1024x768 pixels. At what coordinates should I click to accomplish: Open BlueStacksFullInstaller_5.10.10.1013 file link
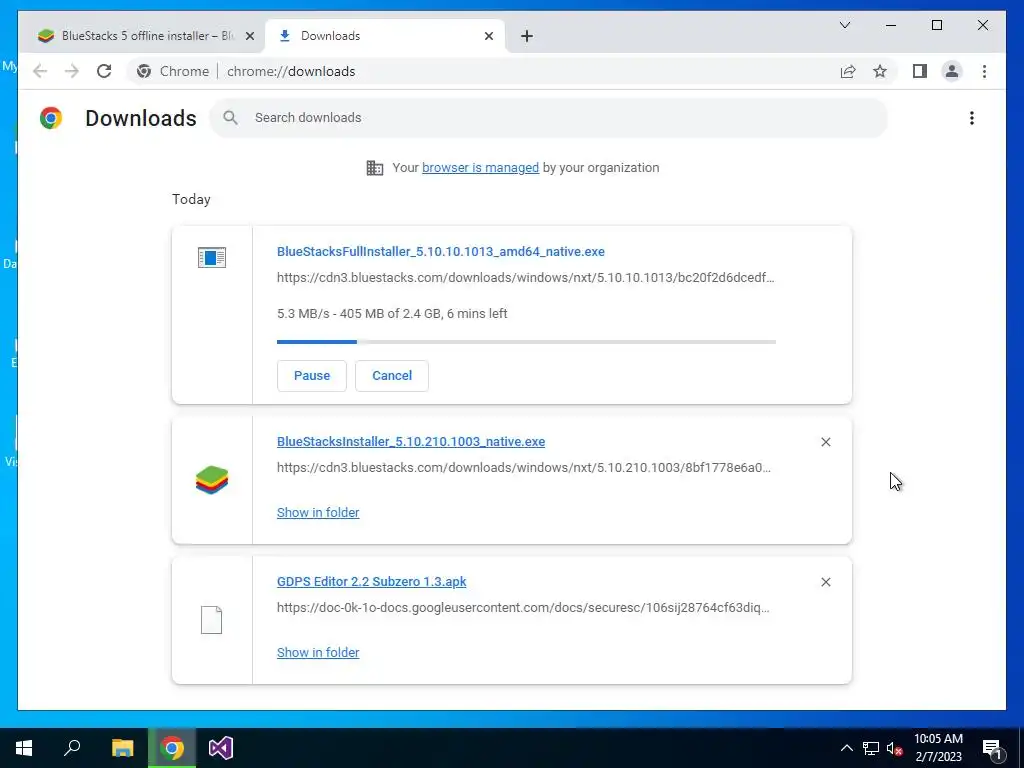pyautogui.click(x=441, y=251)
